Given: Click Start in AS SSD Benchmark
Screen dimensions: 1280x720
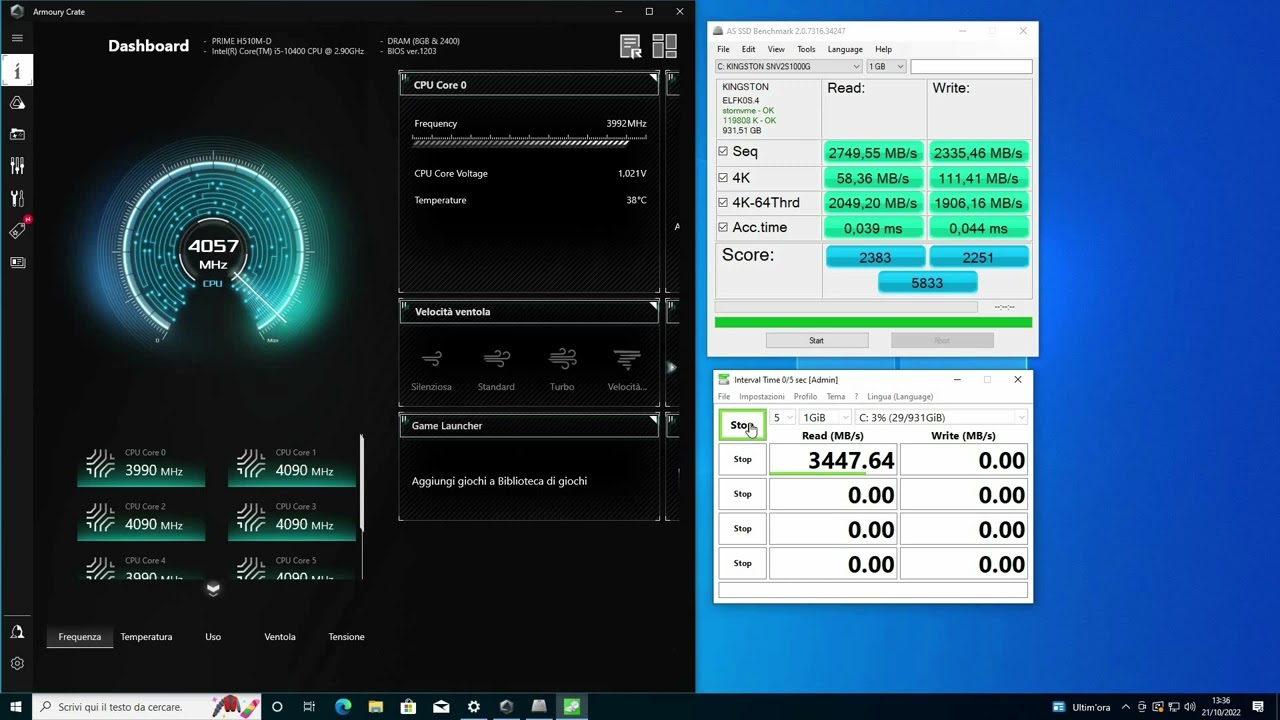Looking at the screenshot, I should click(x=817, y=341).
